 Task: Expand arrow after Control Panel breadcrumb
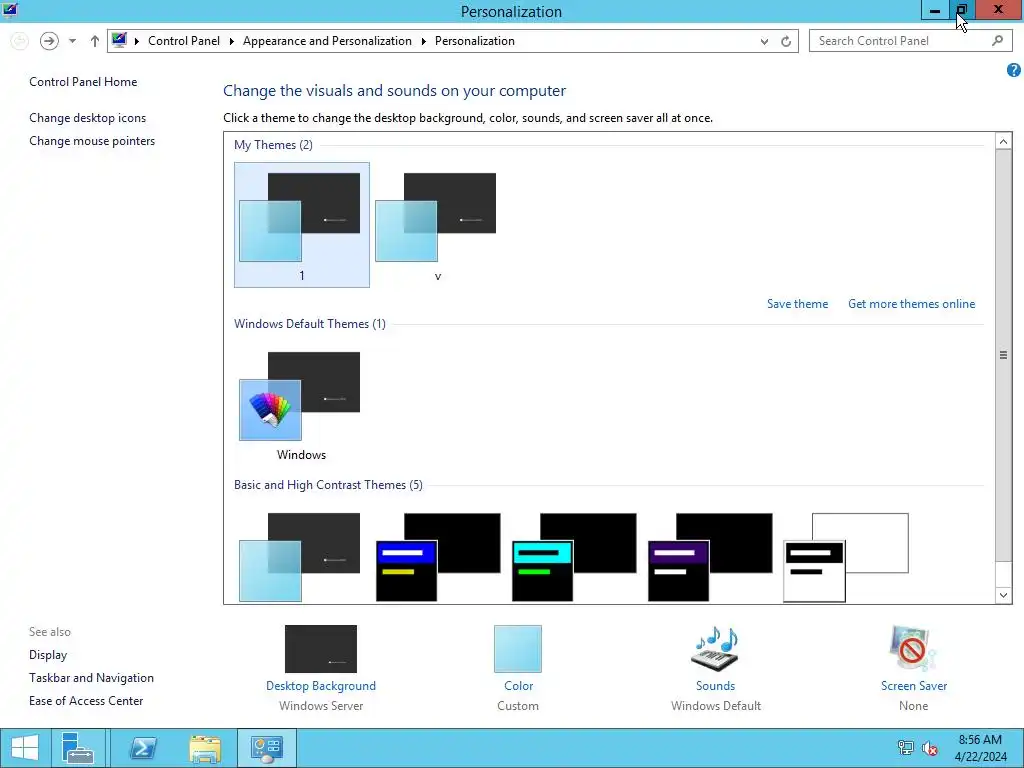(x=231, y=41)
